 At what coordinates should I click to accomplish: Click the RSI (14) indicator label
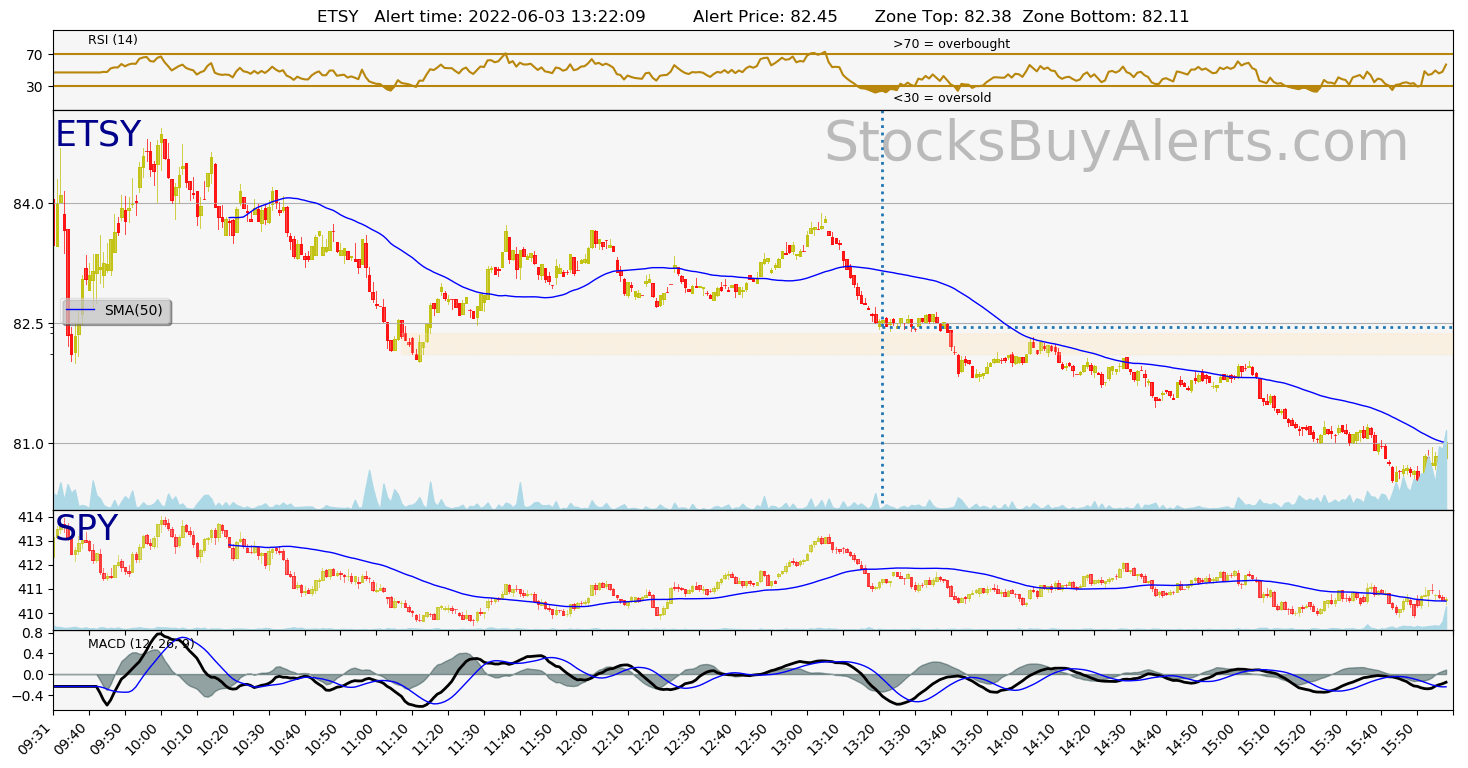tap(113, 40)
